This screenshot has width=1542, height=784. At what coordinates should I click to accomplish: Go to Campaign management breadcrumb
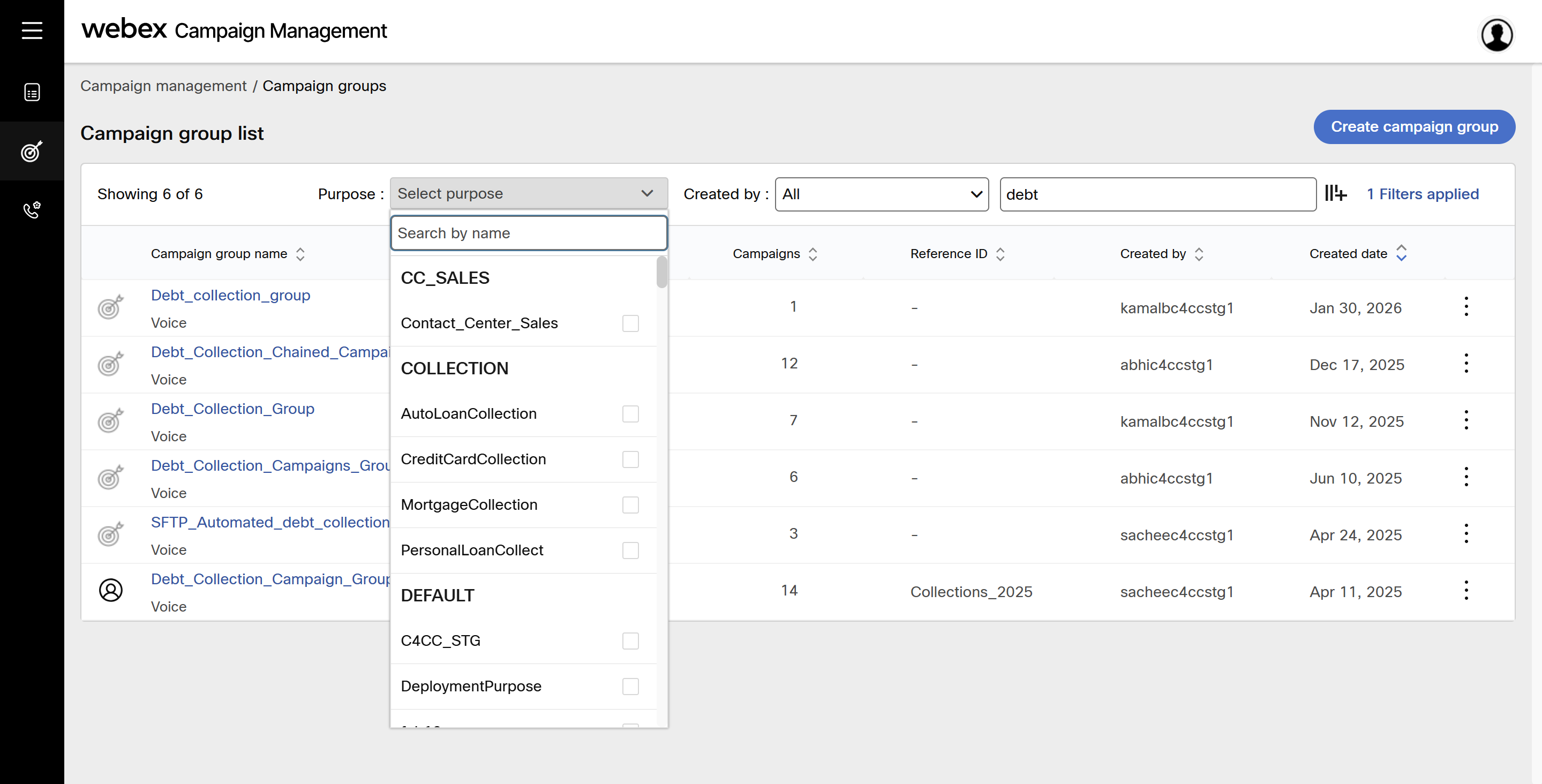(x=163, y=86)
